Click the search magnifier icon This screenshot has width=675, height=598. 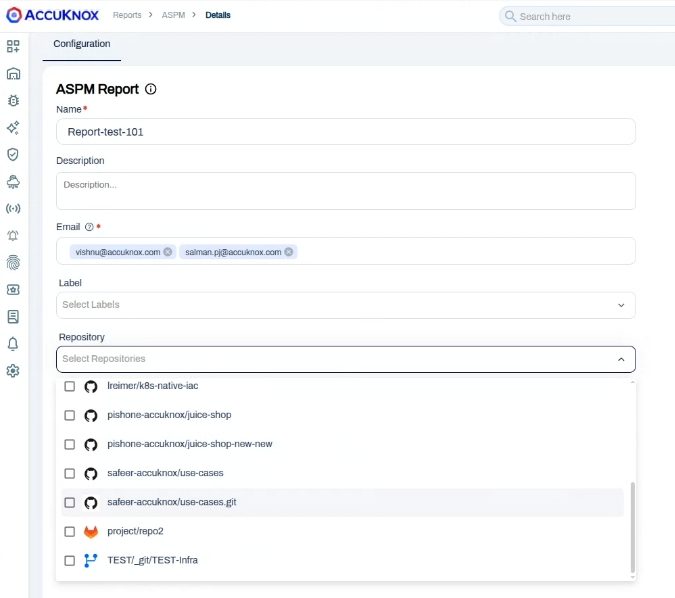(510, 16)
